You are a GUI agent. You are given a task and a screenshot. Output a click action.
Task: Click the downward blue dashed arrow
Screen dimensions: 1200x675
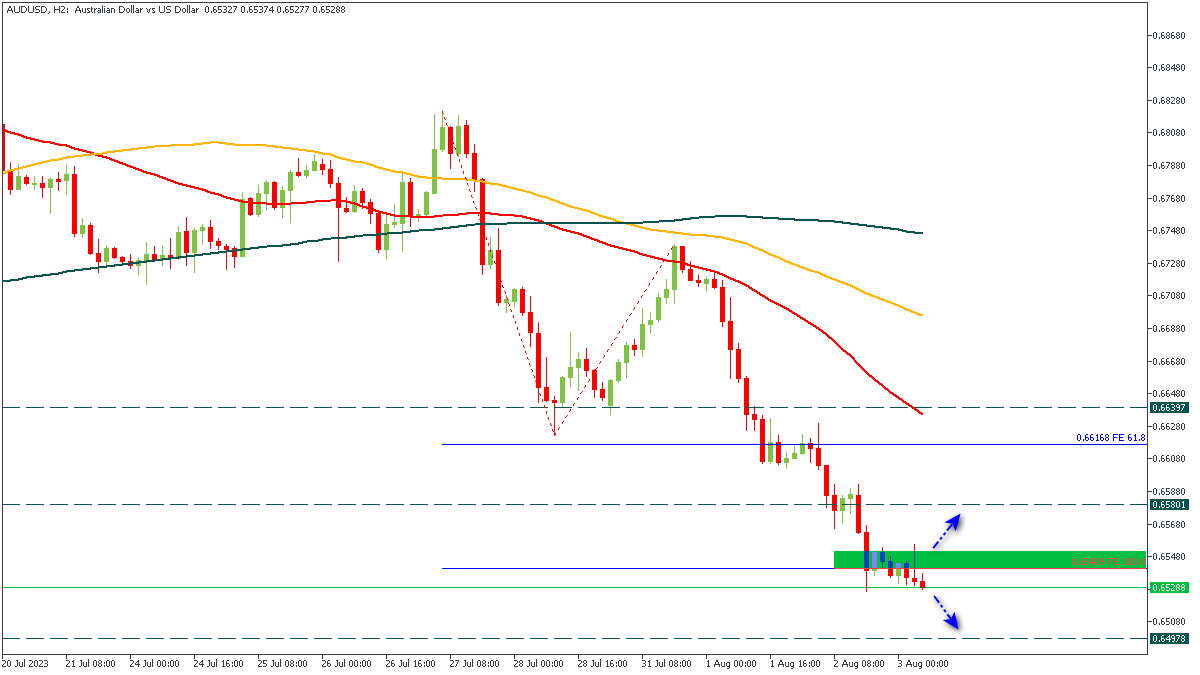point(946,612)
